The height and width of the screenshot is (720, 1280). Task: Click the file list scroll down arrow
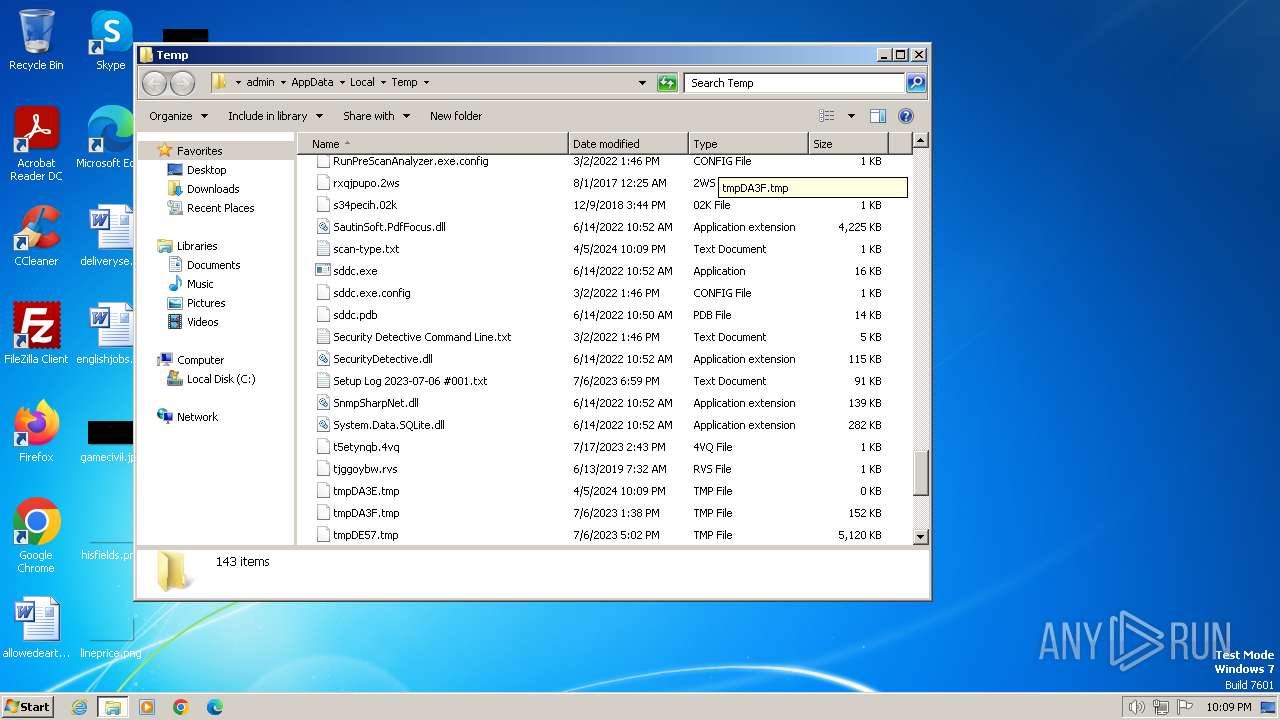click(x=921, y=537)
